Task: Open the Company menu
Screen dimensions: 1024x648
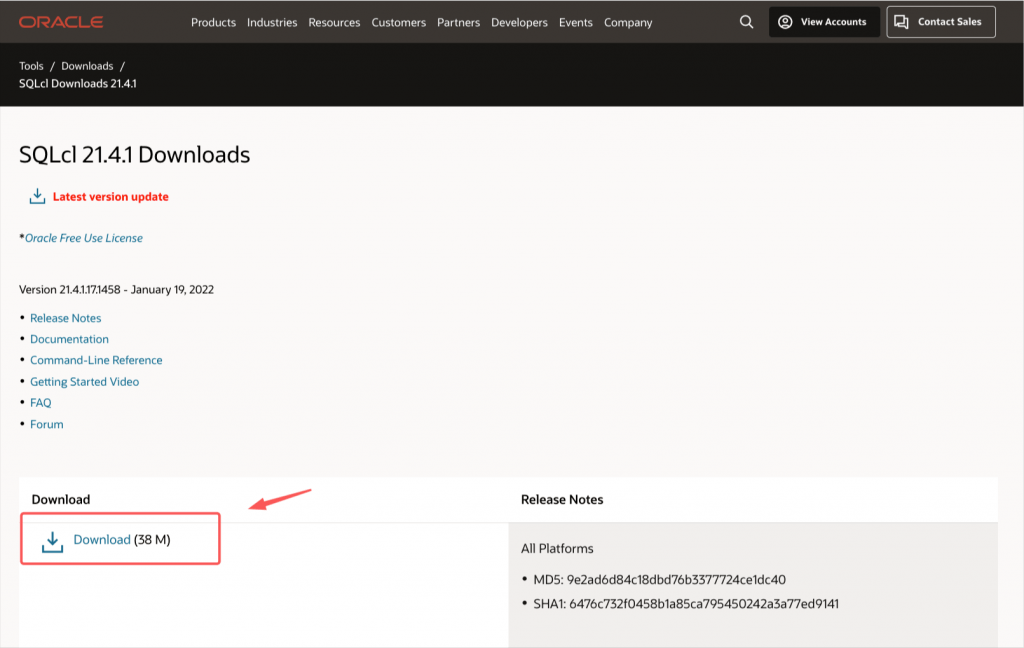Action: [628, 22]
